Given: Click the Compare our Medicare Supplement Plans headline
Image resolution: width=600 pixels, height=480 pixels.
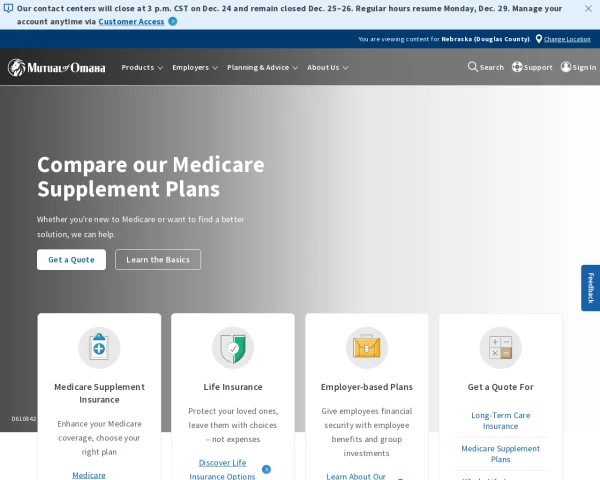Looking at the screenshot, I should [x=151, y=176].
